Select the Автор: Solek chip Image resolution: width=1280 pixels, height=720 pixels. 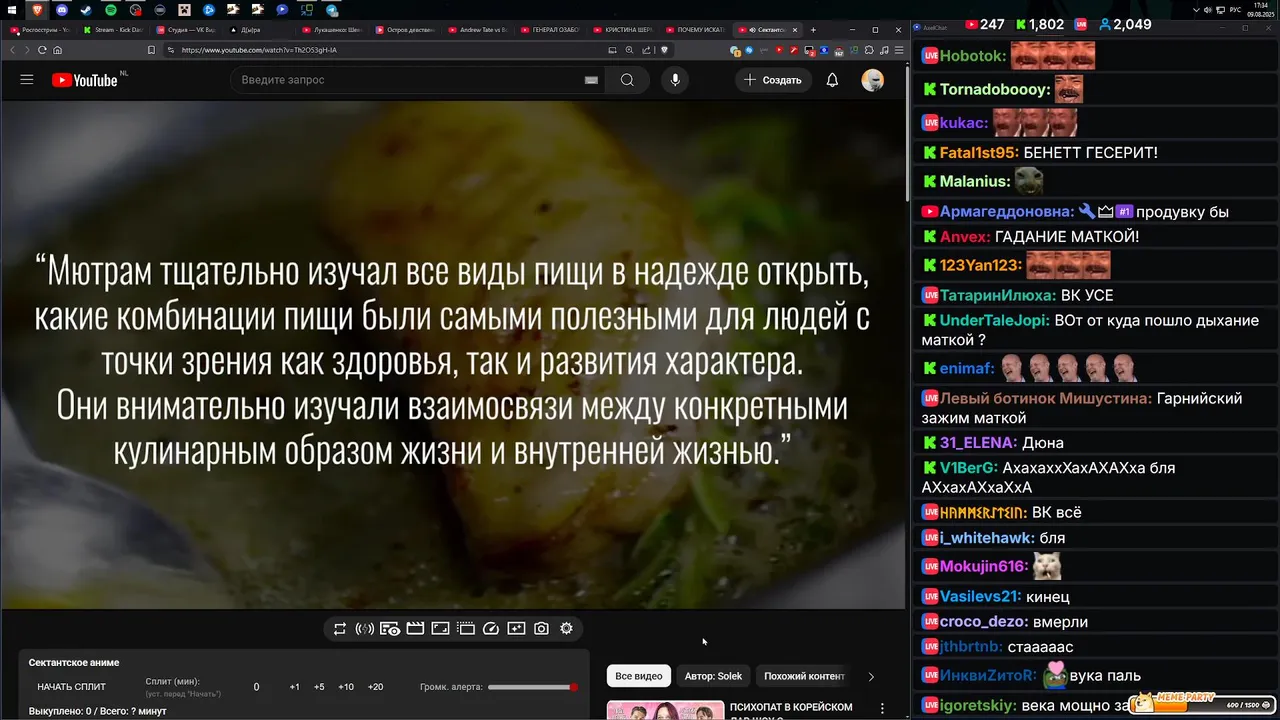tap(713, 676)
